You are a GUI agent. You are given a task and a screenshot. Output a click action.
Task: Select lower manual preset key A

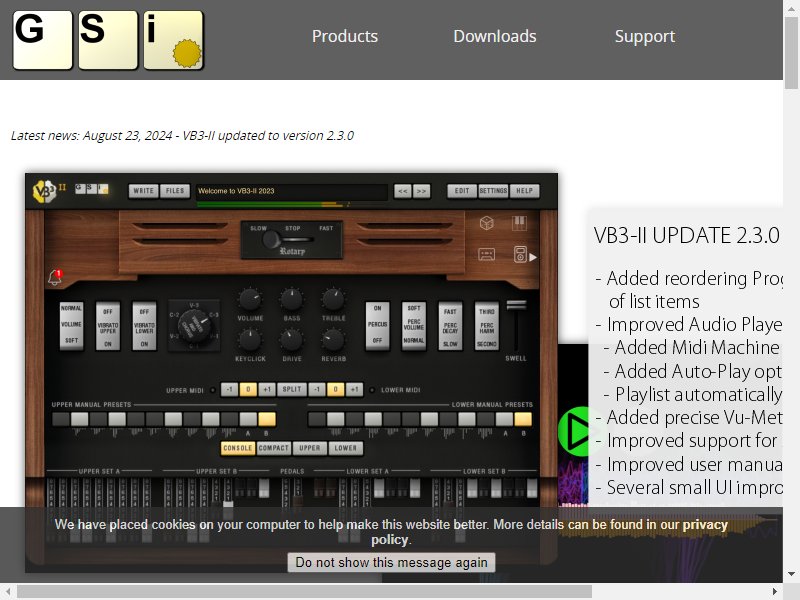coord(504,419)
